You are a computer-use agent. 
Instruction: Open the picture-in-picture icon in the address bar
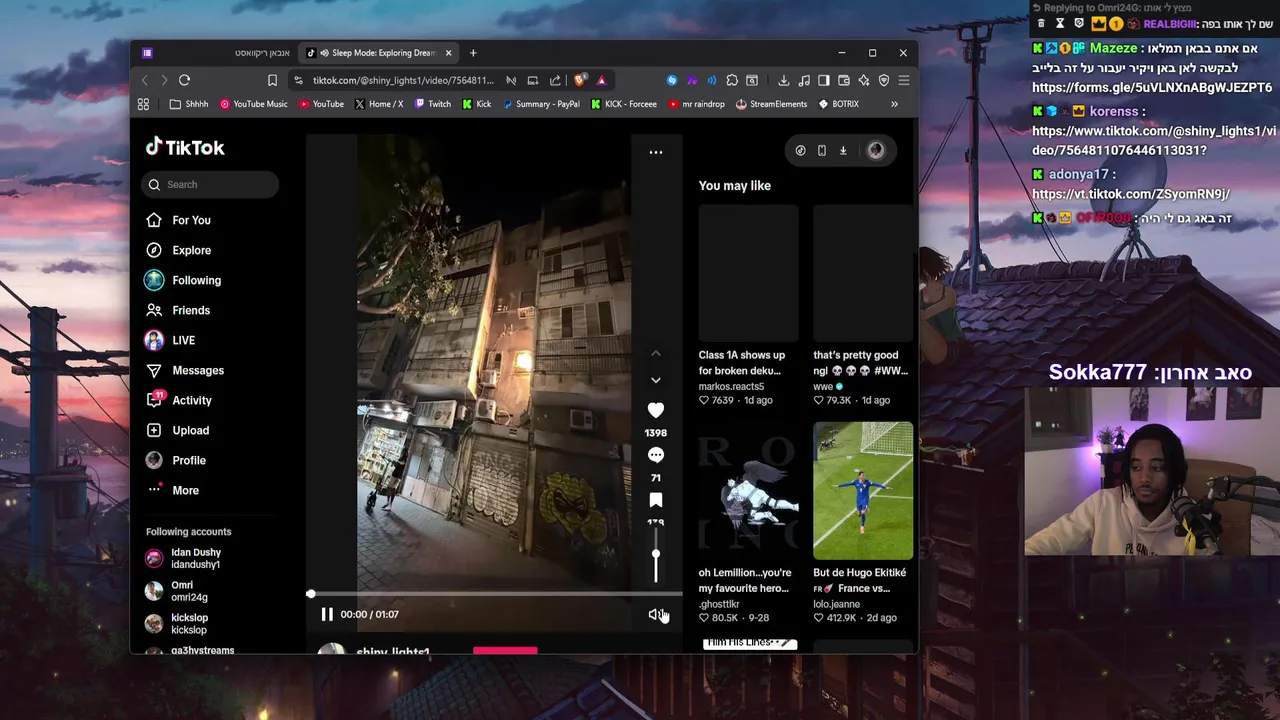click(x=533, y=80)
